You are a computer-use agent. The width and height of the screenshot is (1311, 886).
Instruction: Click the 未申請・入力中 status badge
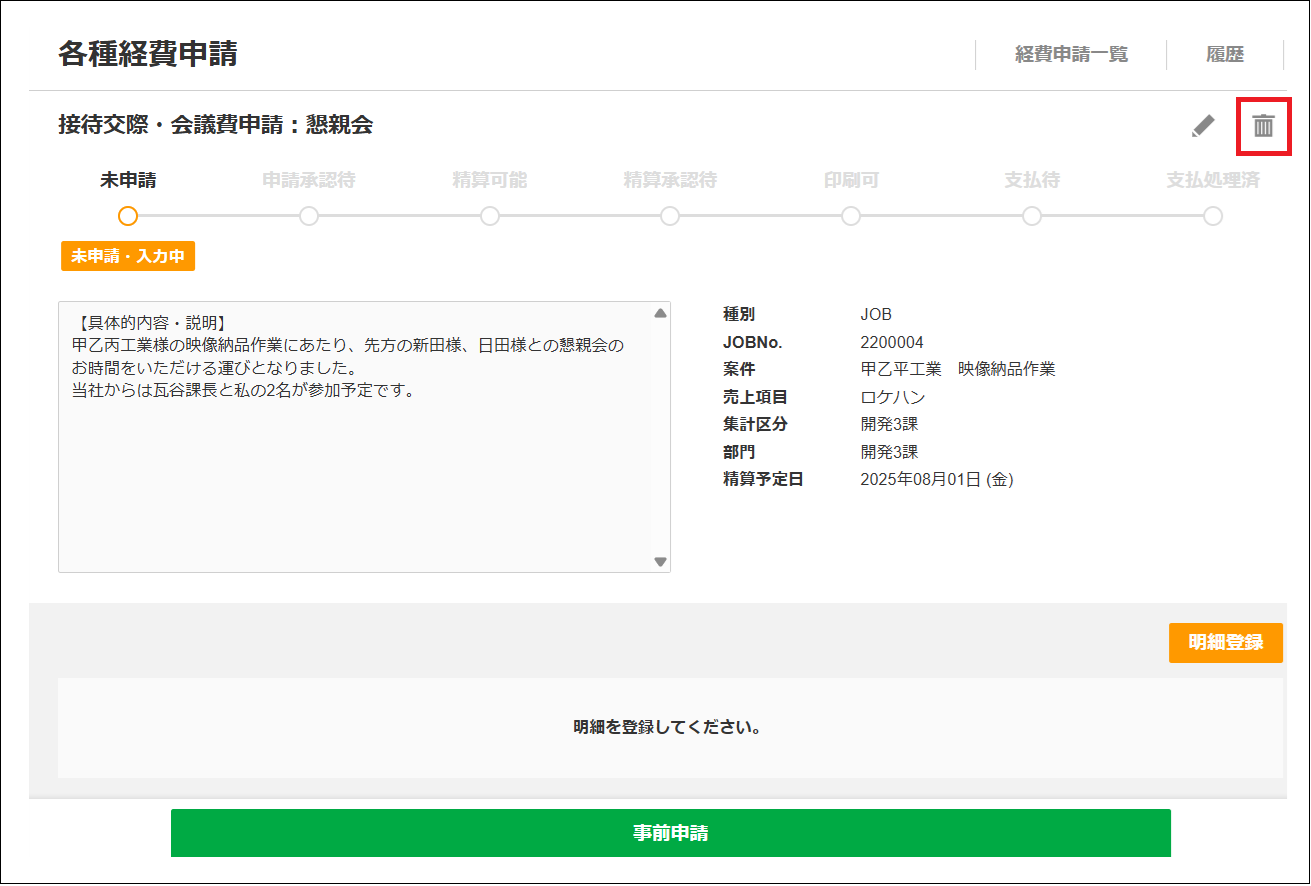click(128, 256)
